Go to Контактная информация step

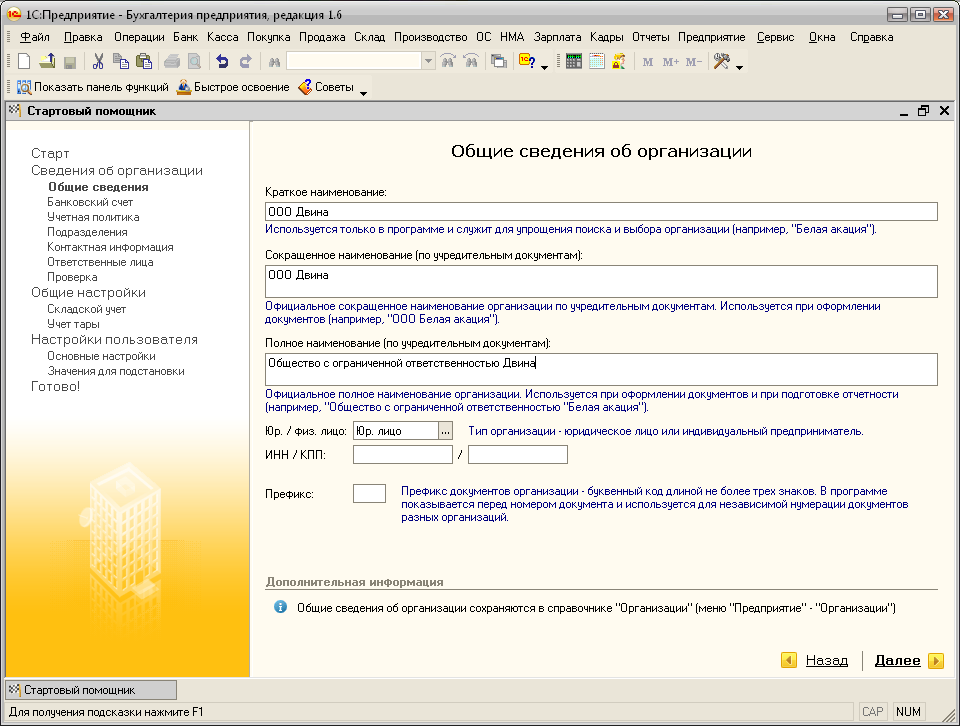tap(110, 247)
